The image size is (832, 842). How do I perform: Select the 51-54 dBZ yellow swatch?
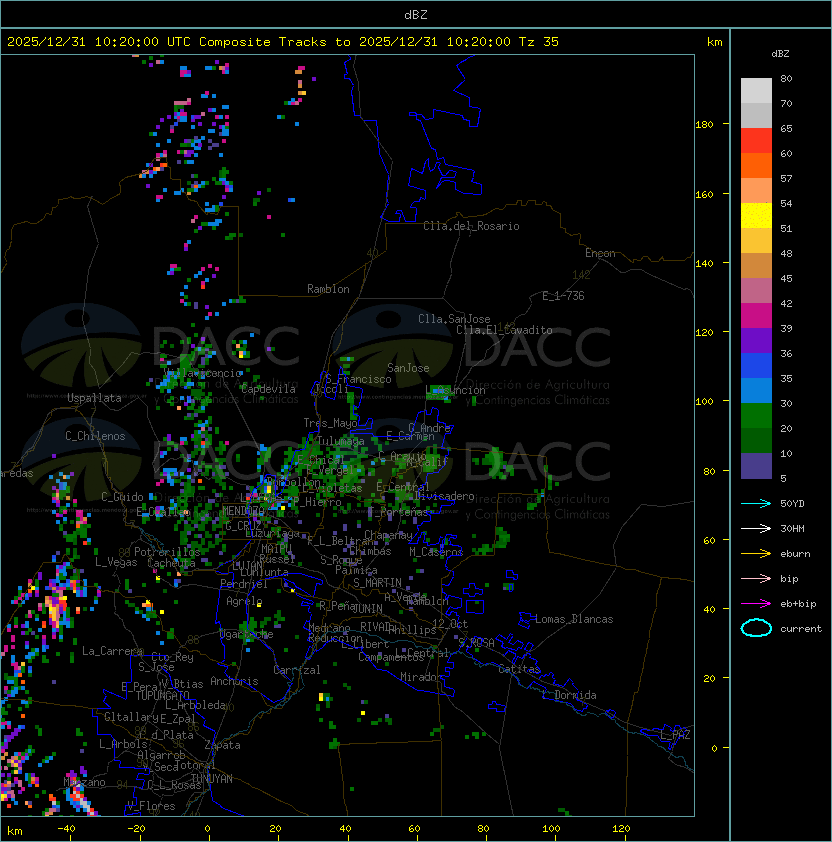756,216
